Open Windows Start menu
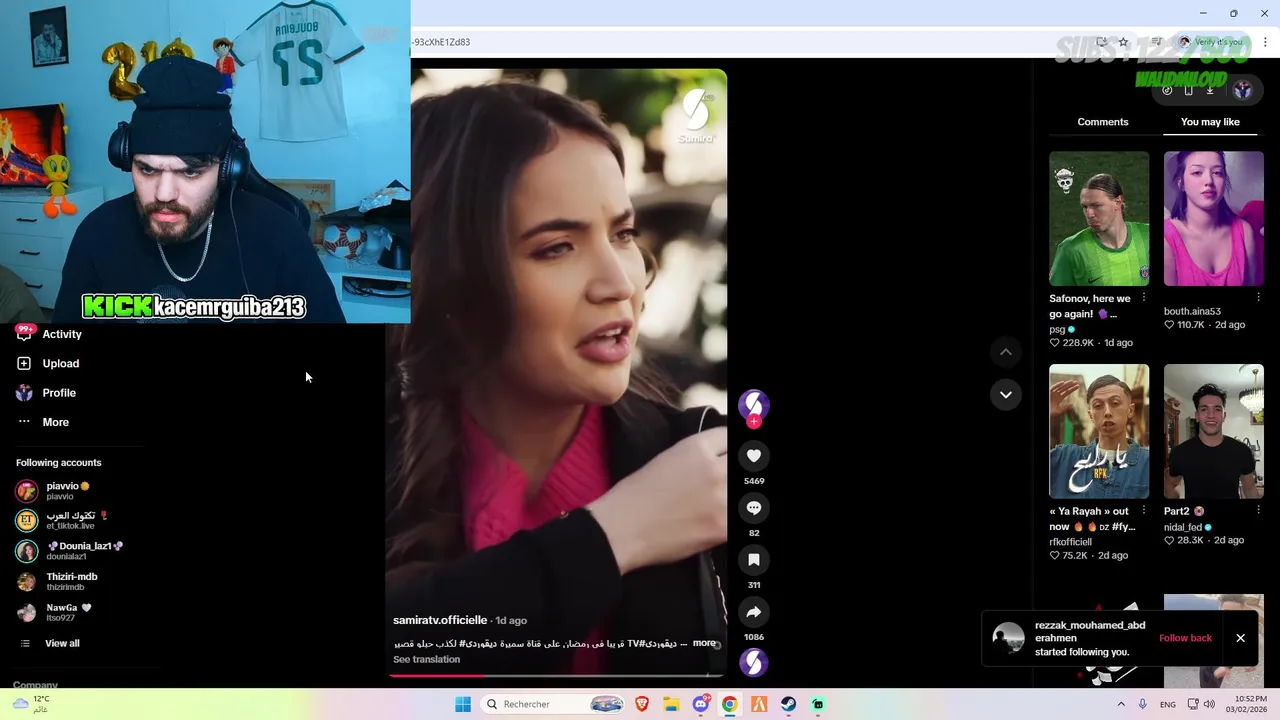Screen dimensions: 1280x720 pos(463,704)
